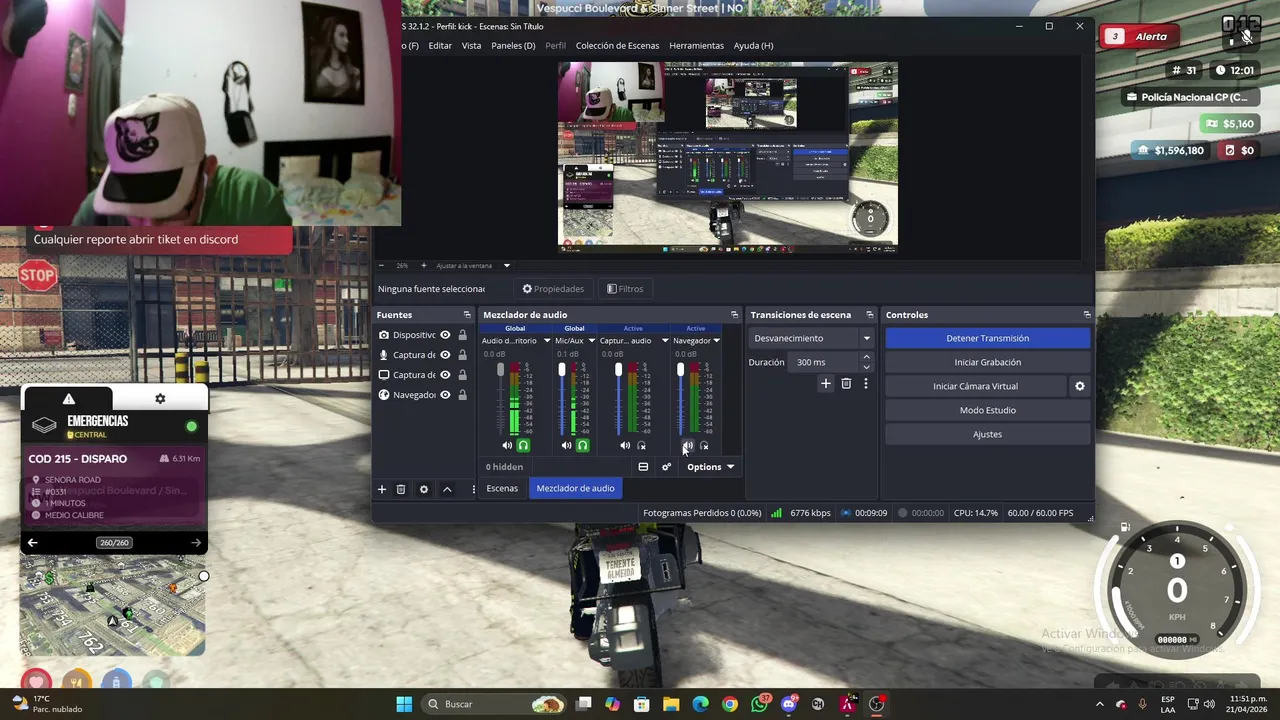This screenshot has height=720, width=1280.
Task: Open Ajustes in Controles panel
Action: click(987, 434)
